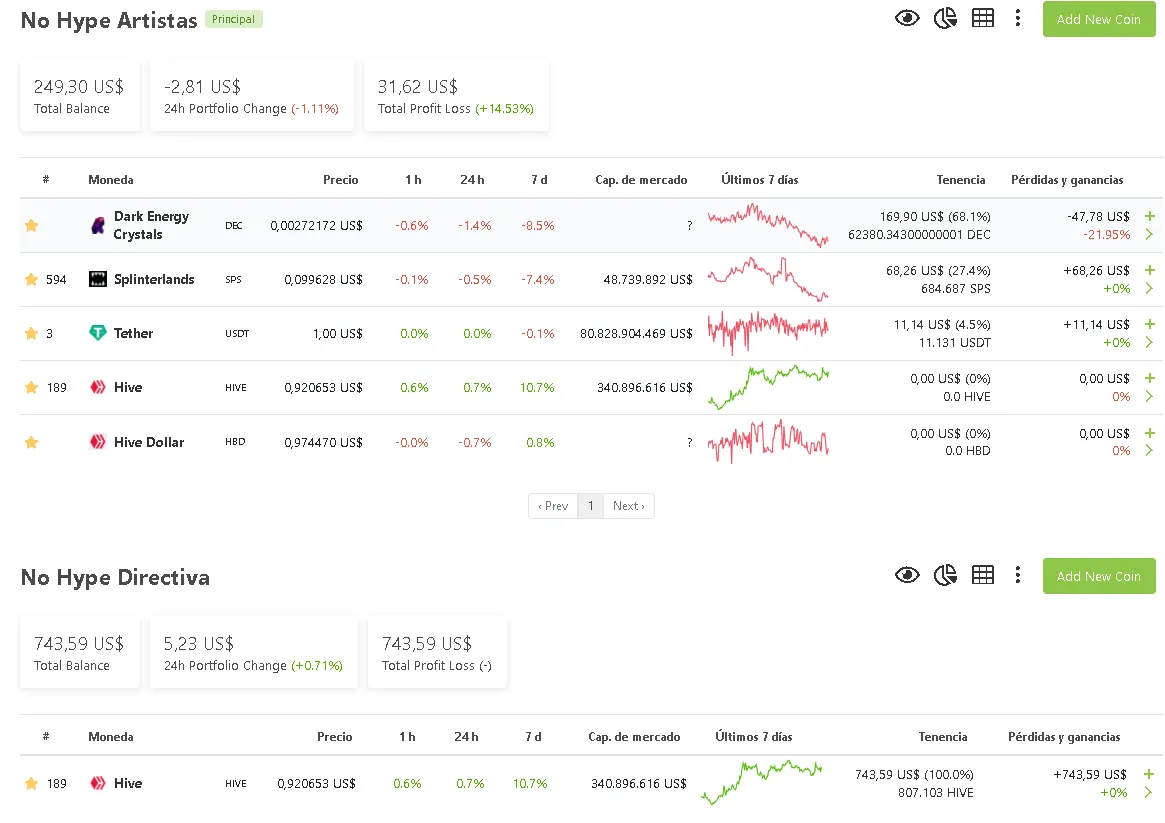
Task: Click the 743,59 US$ Total Balance card
Action: point(79,653)
